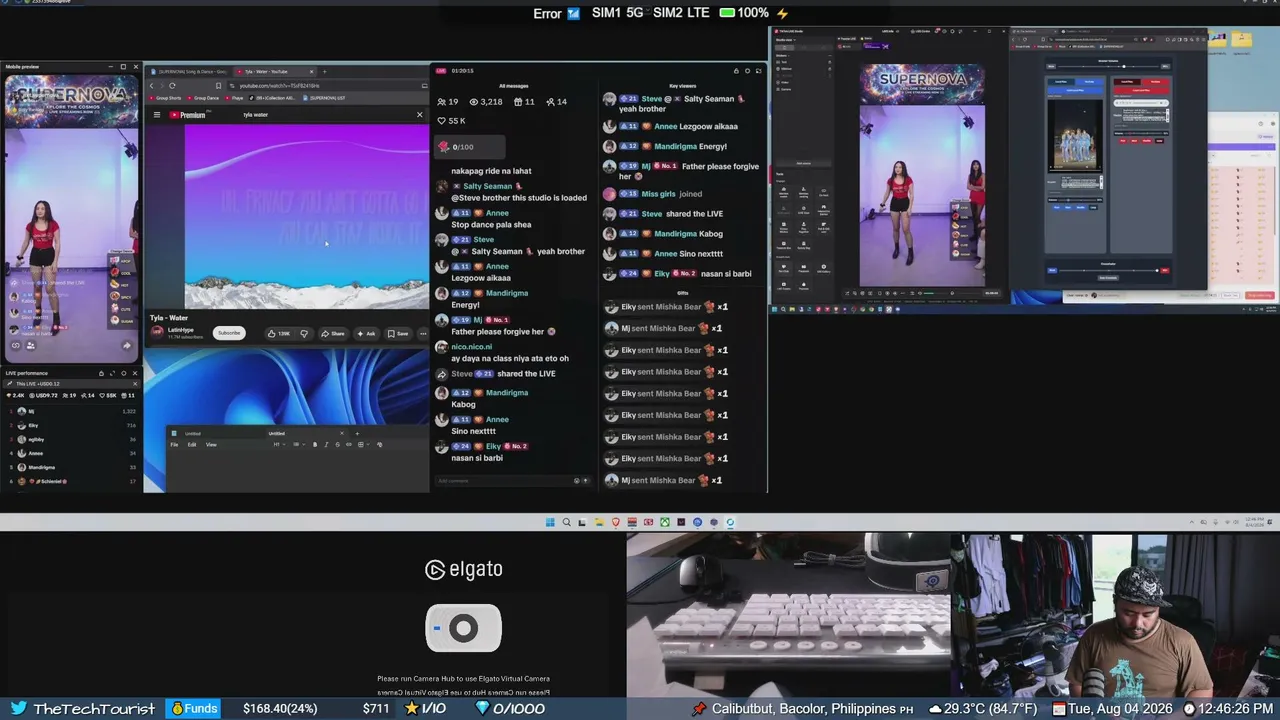Screen dimensions: 1280x720
Task: Share the live from Mobile preview arrow
Action: [x=127, y=346]
